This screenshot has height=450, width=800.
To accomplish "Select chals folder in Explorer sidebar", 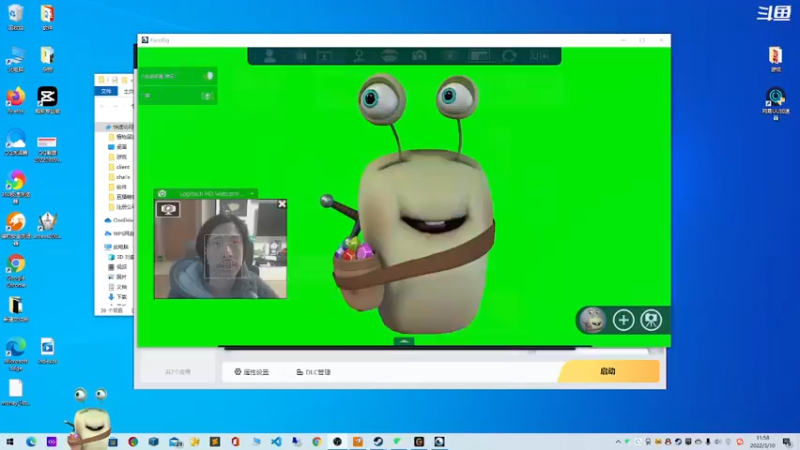I will click(x=119, y=177).
